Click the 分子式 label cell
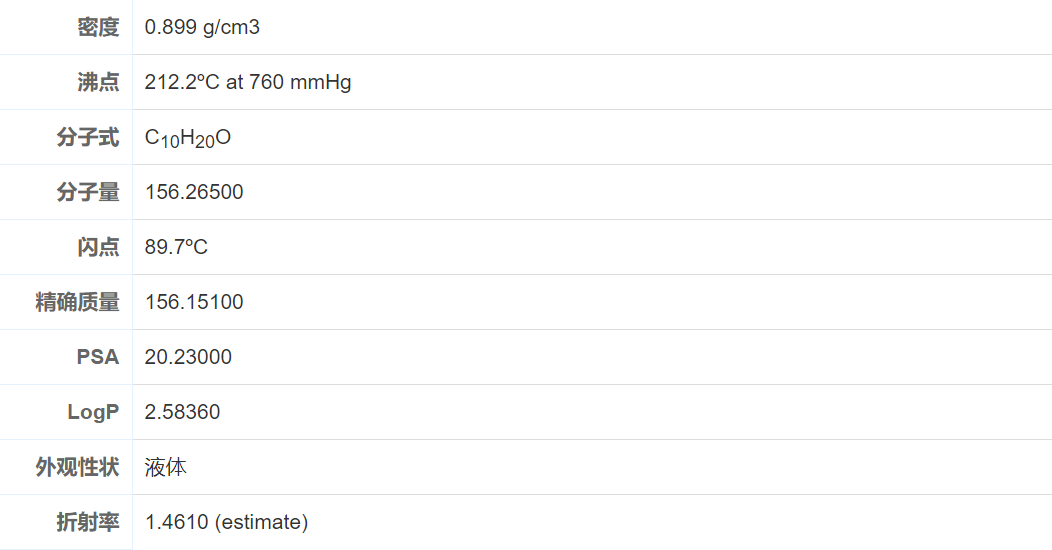The image size is (1052, 550). [x=88, y=137]
